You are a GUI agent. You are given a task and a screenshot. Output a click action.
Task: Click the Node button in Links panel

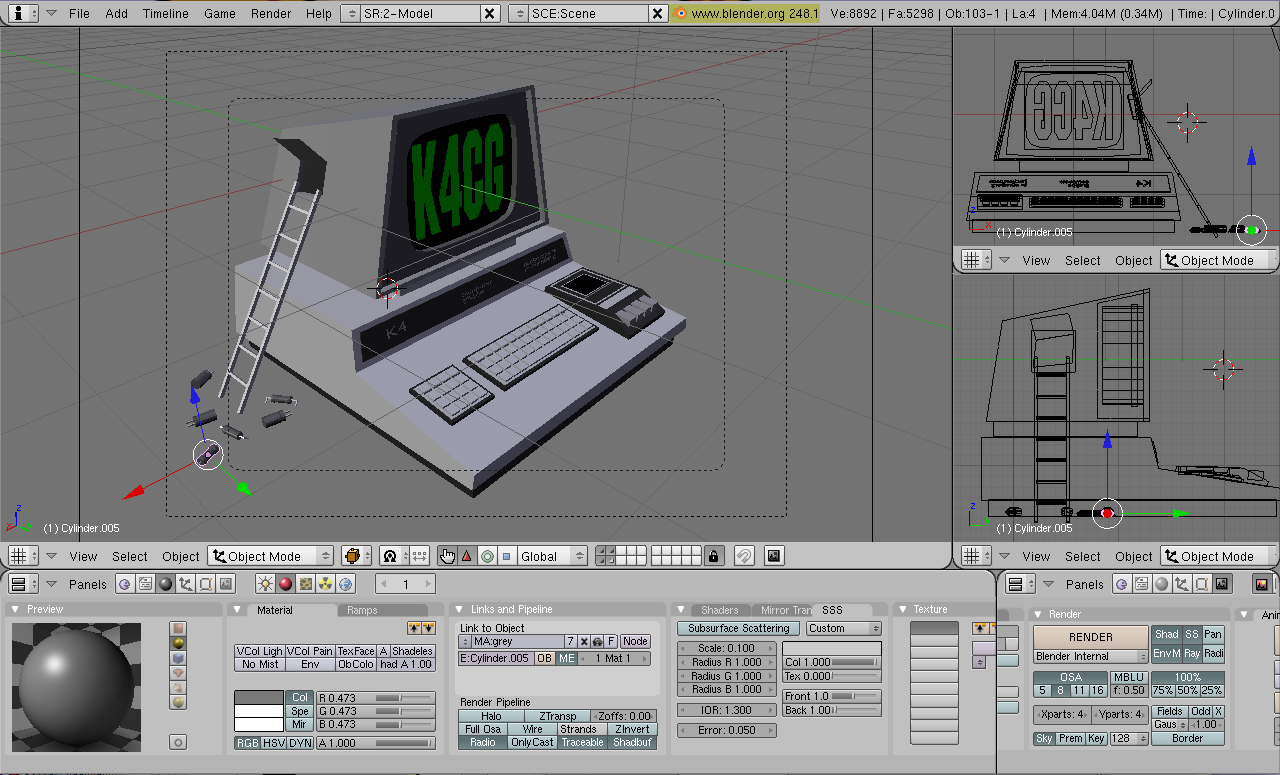click(635, 641)
